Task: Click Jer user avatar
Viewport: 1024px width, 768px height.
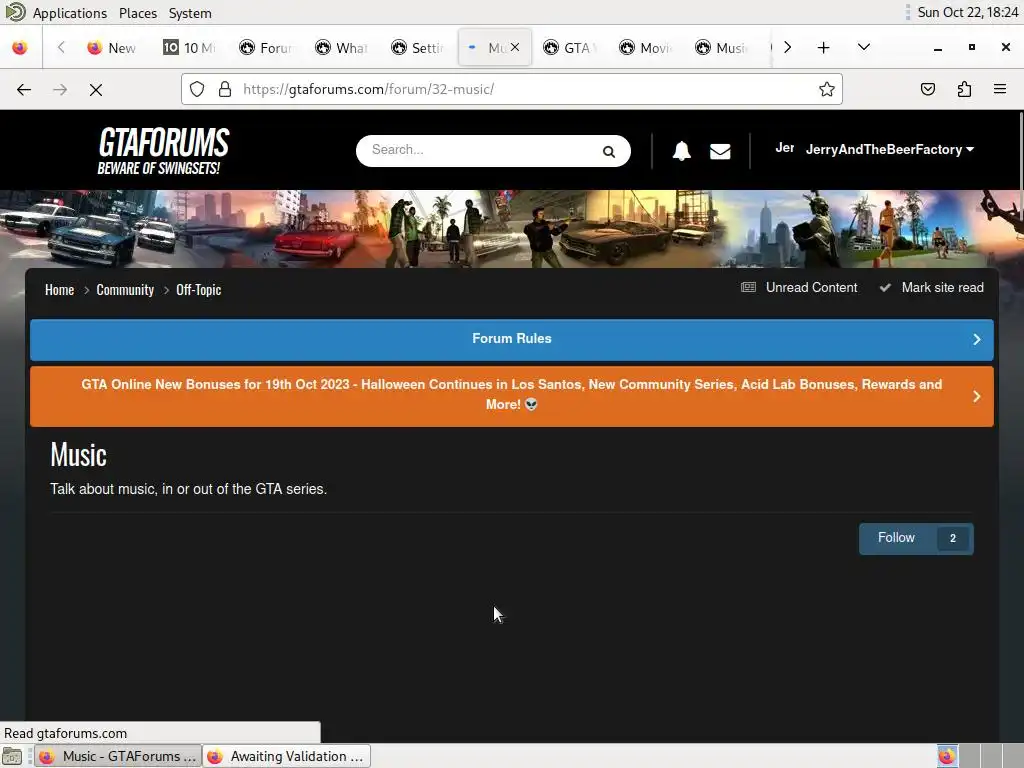Action: pyautogui.click(x=784, y=148)
